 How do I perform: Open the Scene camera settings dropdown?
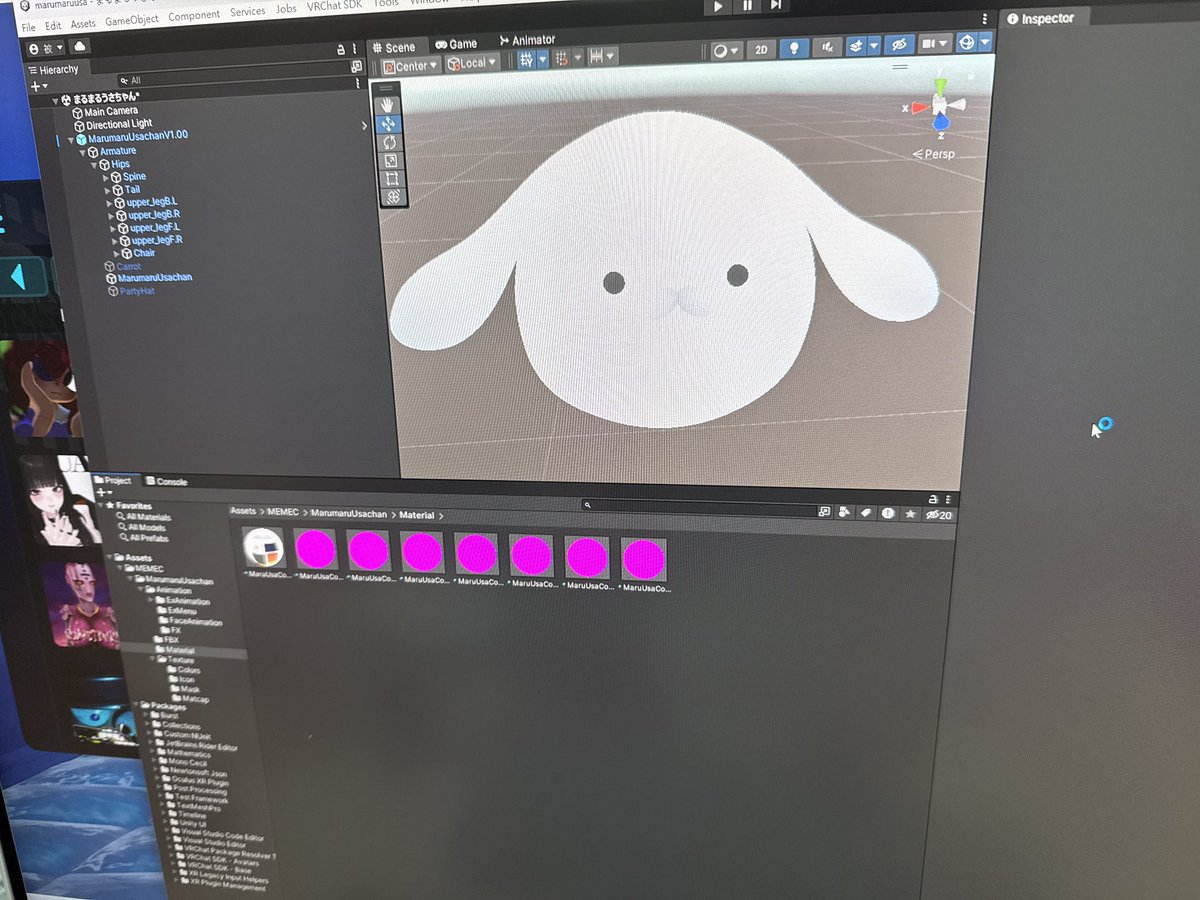point(935,44)
